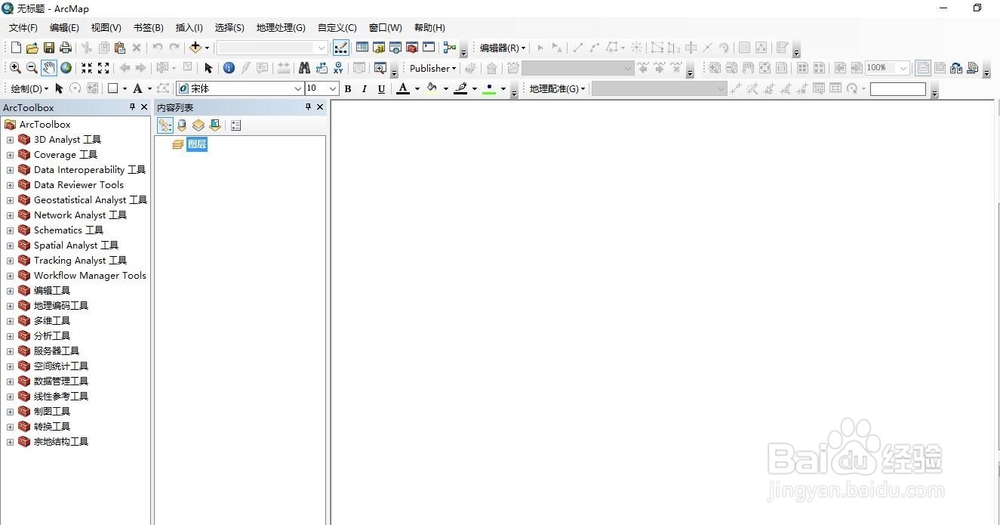Click the Fixed Zoom In icon
Viewport: 1000px width, 525px height.
coord(87,68)
